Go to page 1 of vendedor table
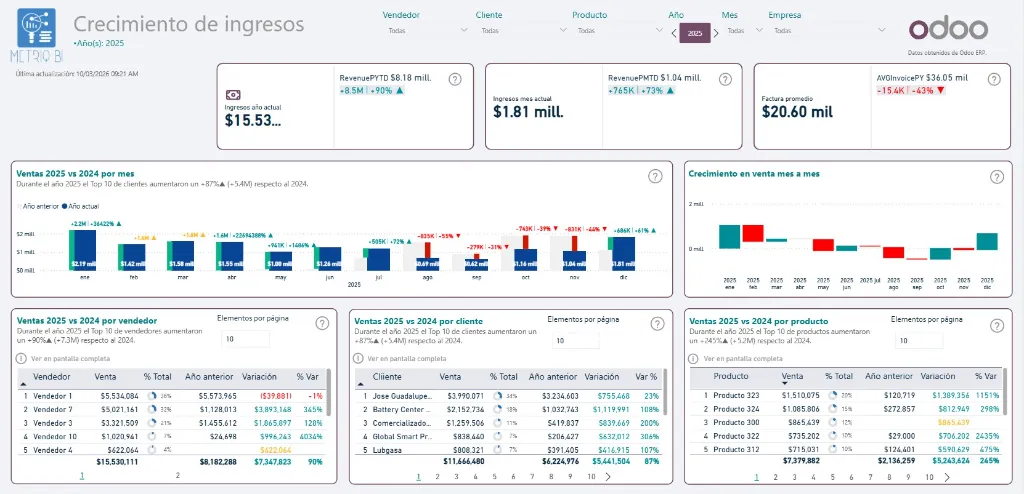Viewport: 1024px width, 494px height. (82, 476)
